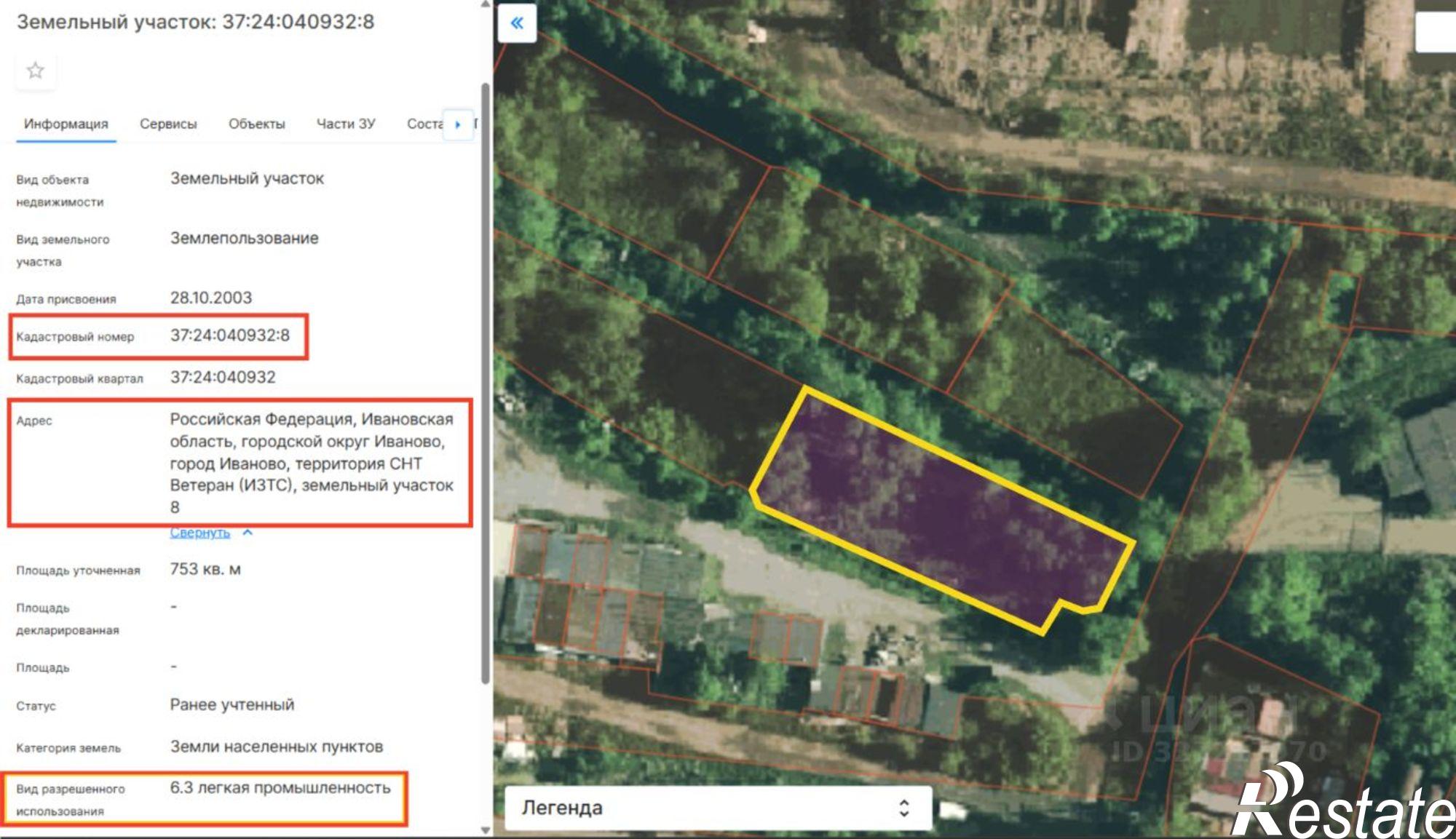Click land category Земли населенных пунктов
The image size is (1456, 839).
click(x=277, y=747)
